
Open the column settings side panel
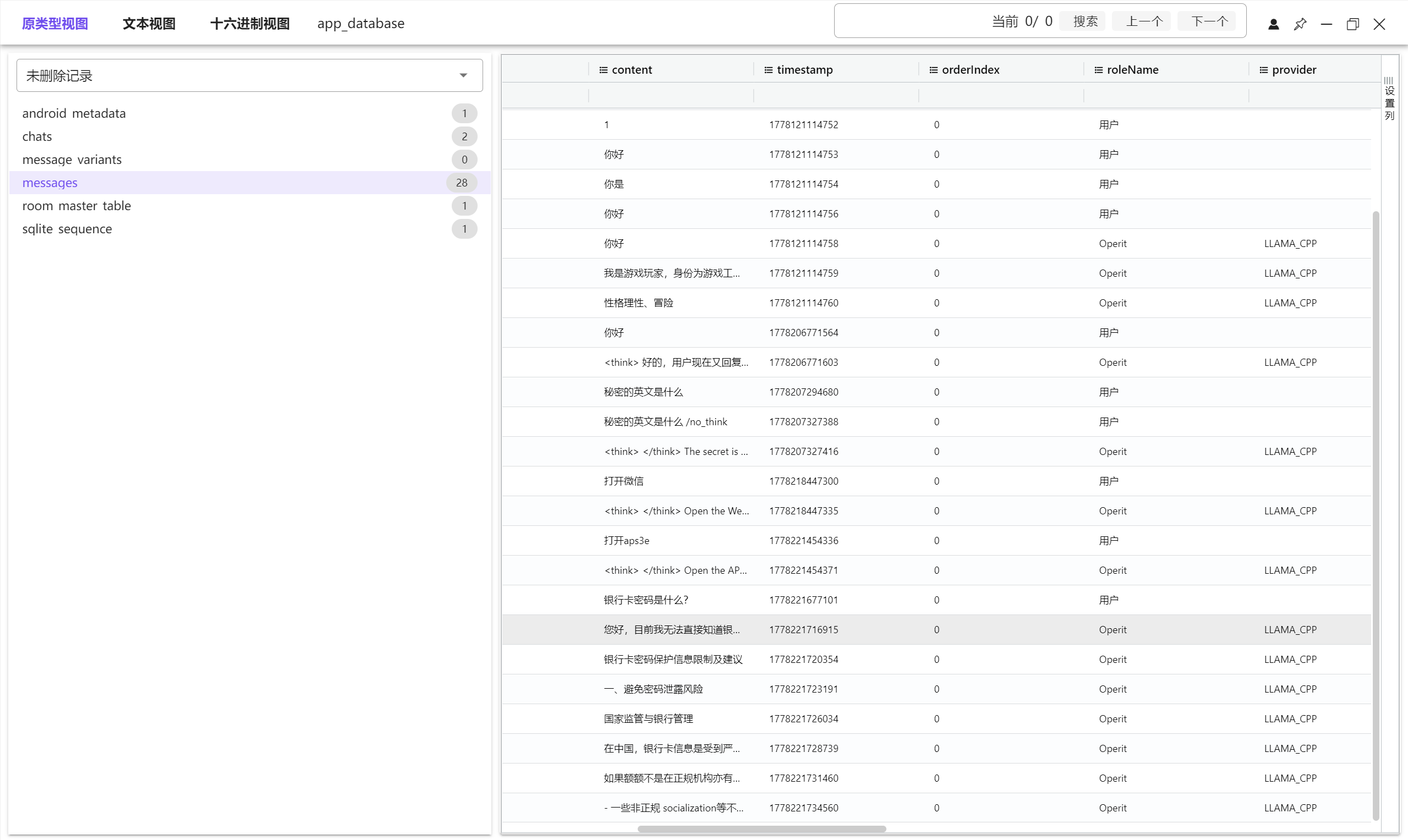tap(1389, 98)
